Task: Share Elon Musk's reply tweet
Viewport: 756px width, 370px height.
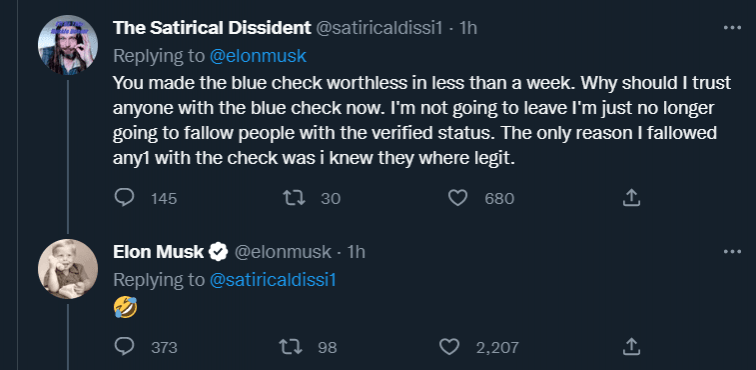Action: [631, 346]
